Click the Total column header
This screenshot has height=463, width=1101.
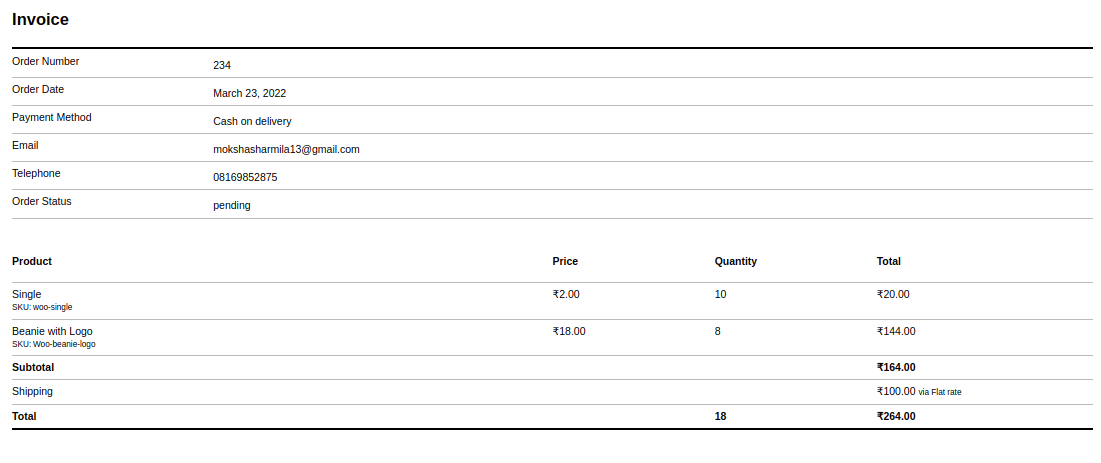click(x=889, y=261)
